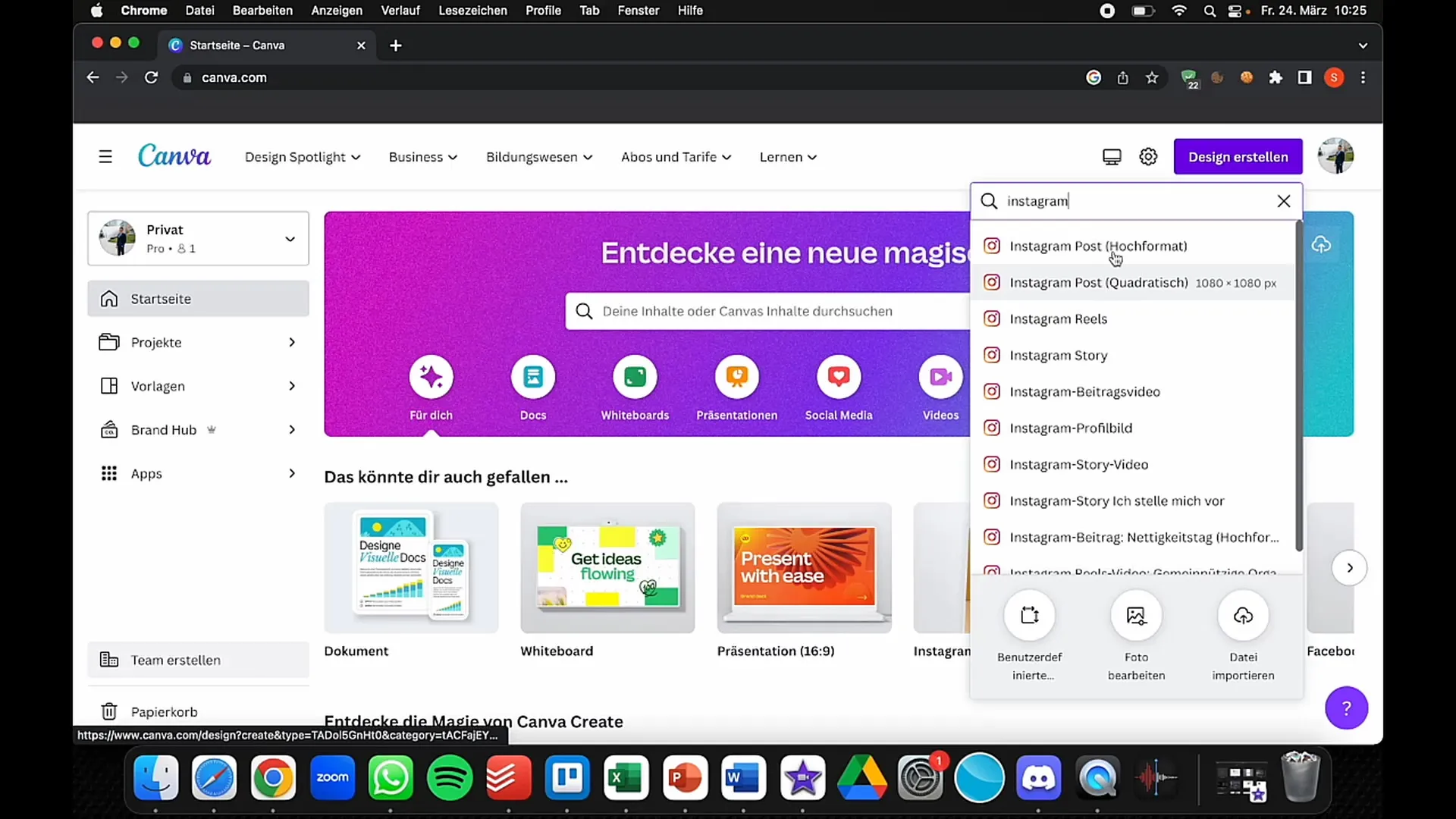Open a new Chrome tab
1456x819 pixels.
click(x=395, y=45)
